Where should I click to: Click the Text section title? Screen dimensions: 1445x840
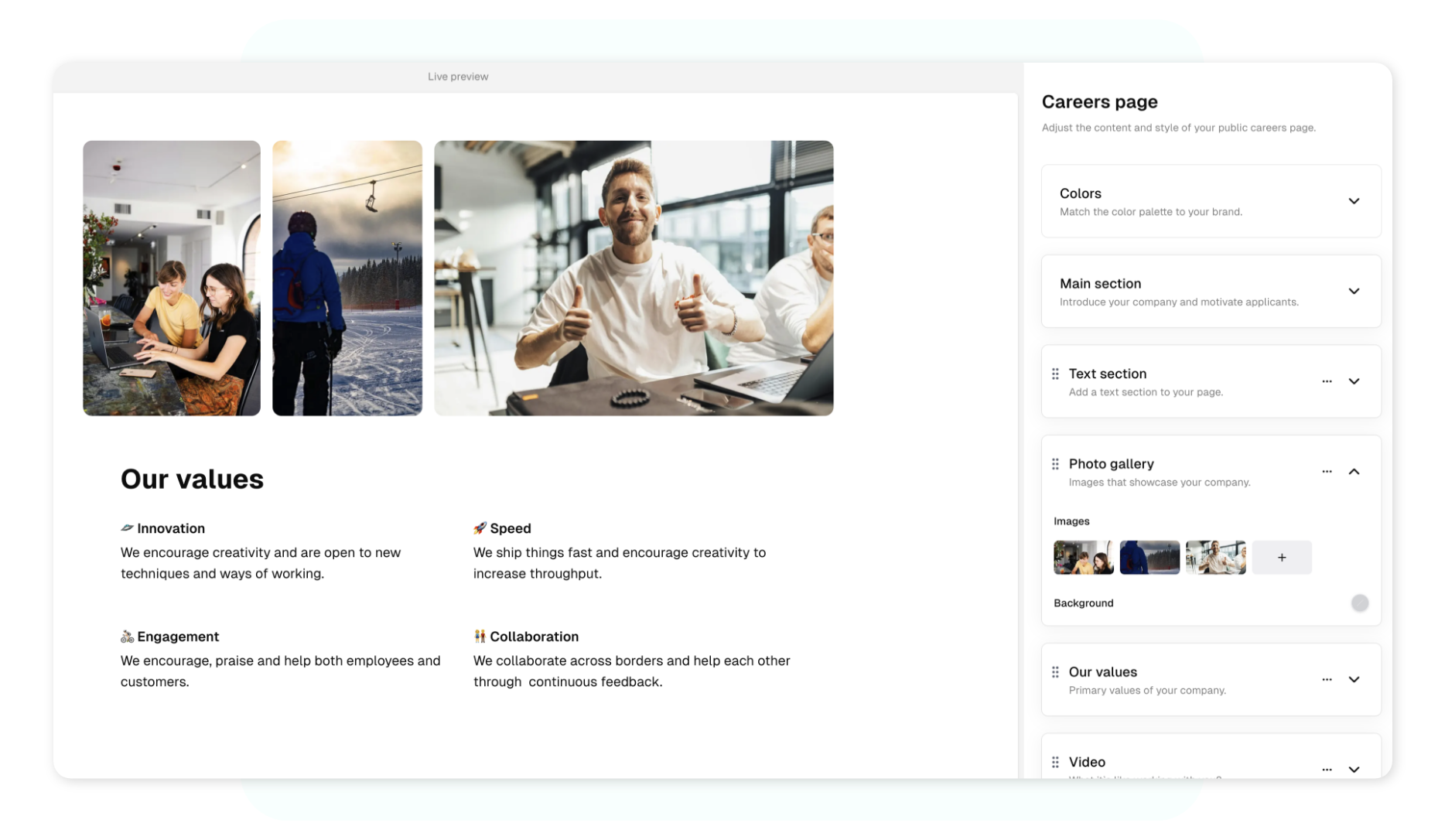[x=1108, y=374]
